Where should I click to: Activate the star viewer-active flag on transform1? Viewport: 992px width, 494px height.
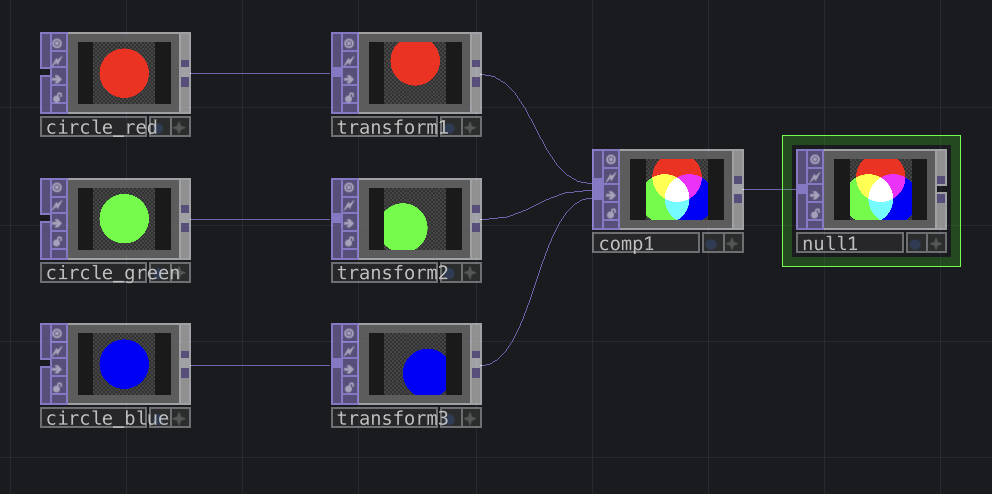[471, 127]
